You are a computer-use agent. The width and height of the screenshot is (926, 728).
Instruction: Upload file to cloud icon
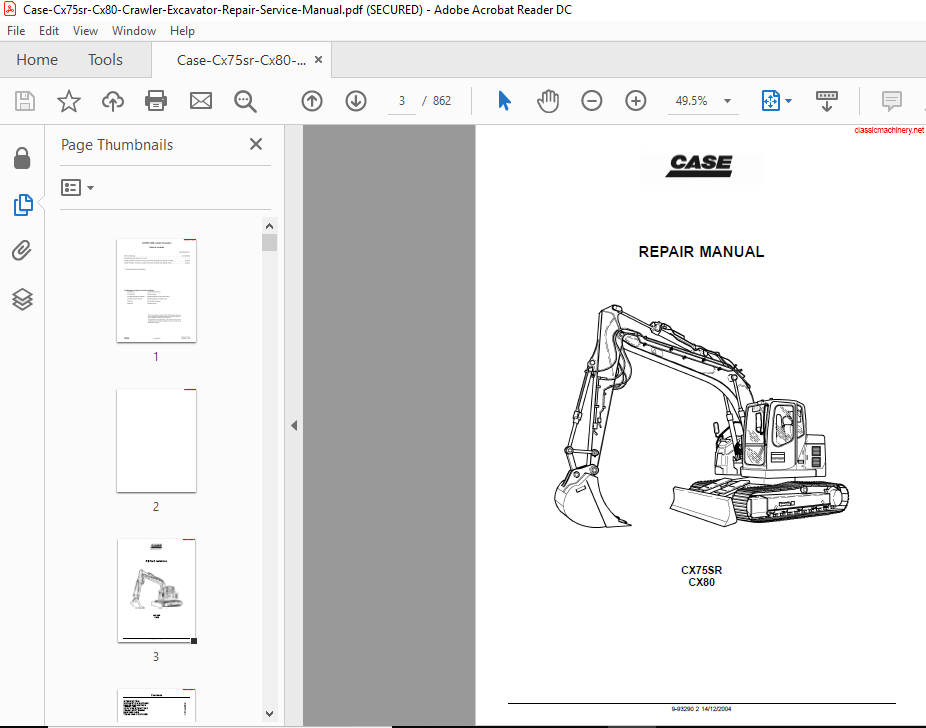tap(113, 101)
